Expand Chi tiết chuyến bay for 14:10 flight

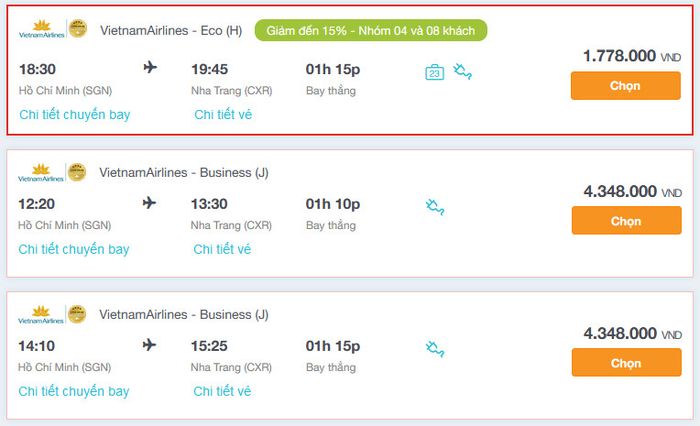[x=74, y=391]
